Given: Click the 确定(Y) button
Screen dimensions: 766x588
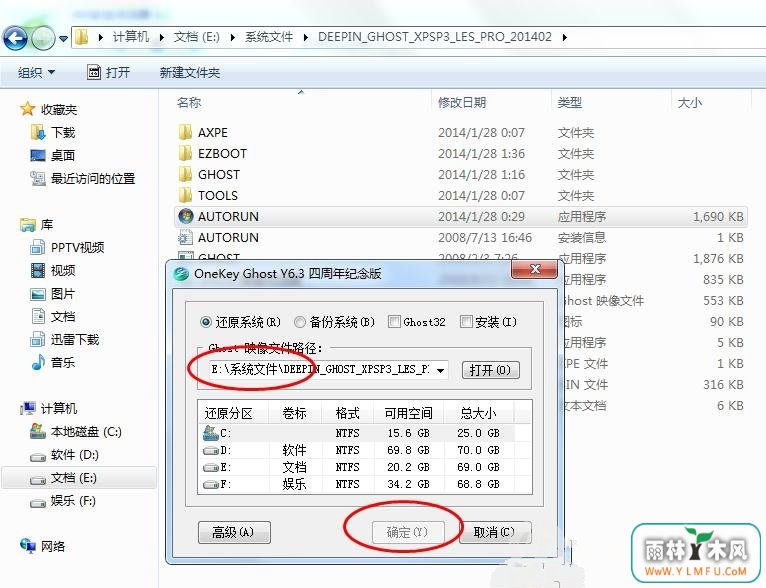Looking at the screenshot, I should coord(408,532).
